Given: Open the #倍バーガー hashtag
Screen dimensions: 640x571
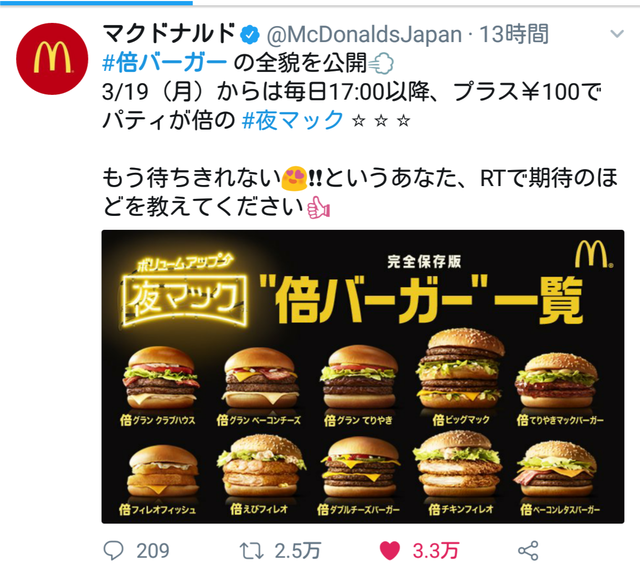Looking at the screenshot, I should pos(164,63).
